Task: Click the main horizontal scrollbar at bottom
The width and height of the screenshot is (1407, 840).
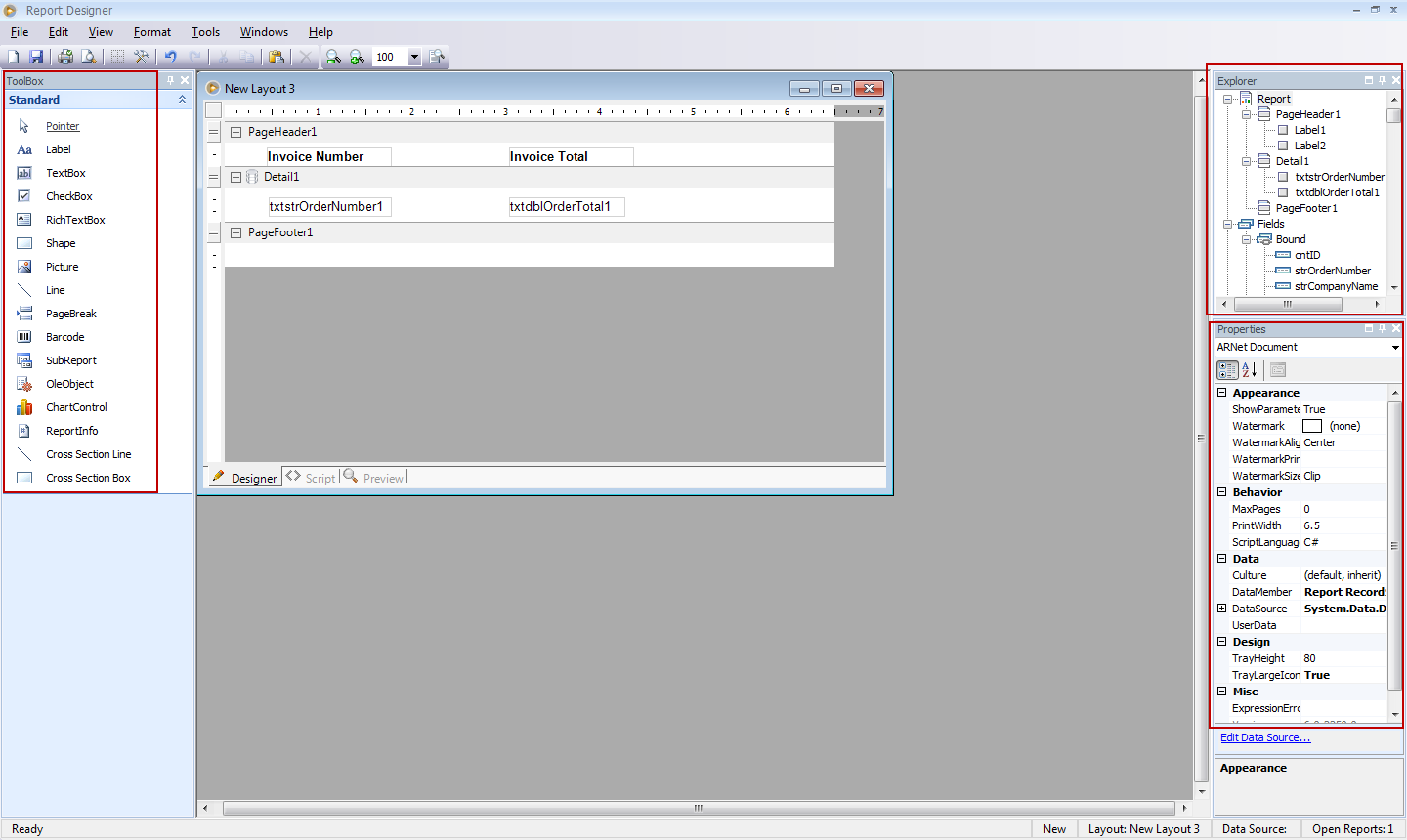Action: pos(698,808)
